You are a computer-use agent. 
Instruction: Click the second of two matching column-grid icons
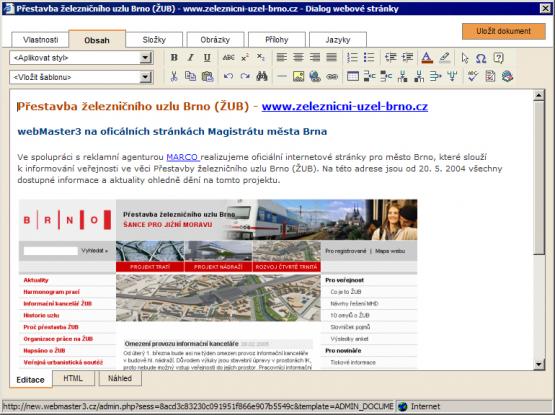419,76
